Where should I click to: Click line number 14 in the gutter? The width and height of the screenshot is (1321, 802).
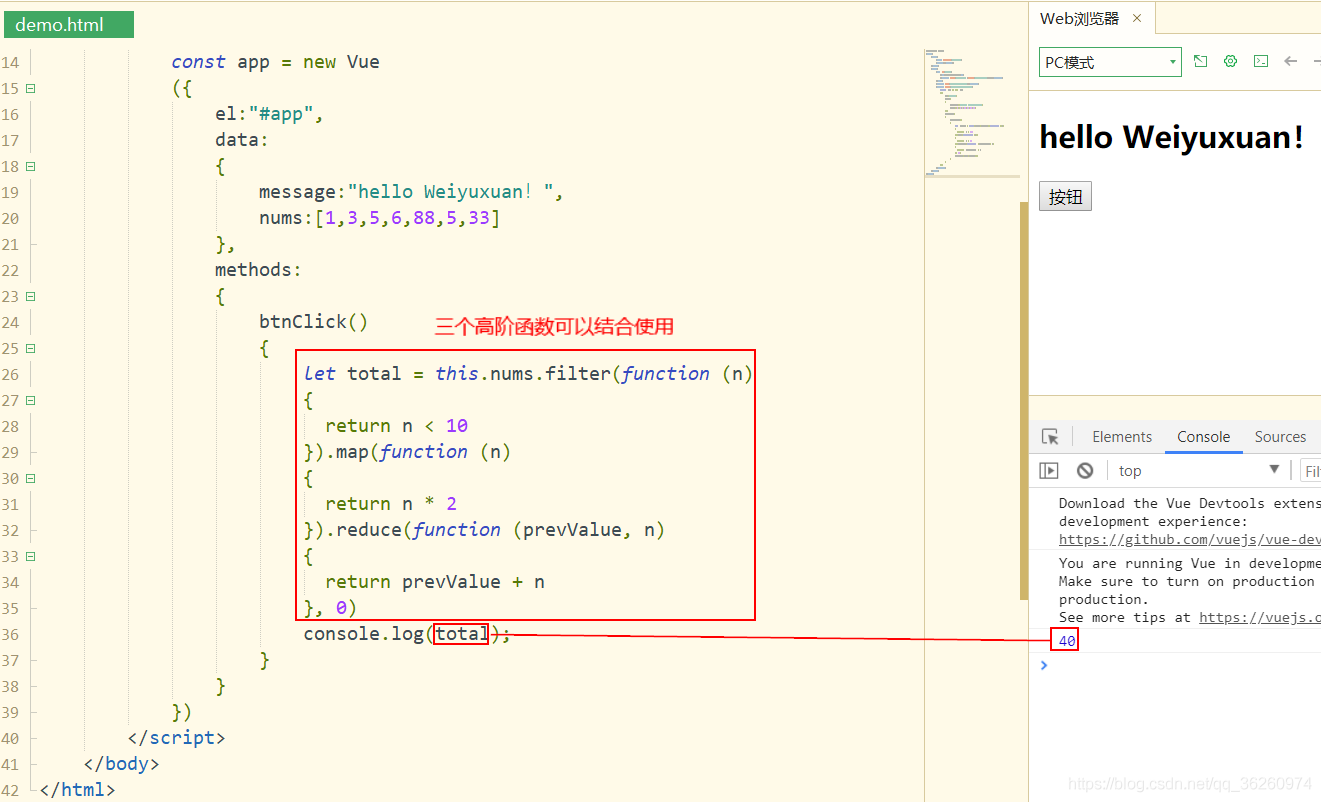coord(10,62)
